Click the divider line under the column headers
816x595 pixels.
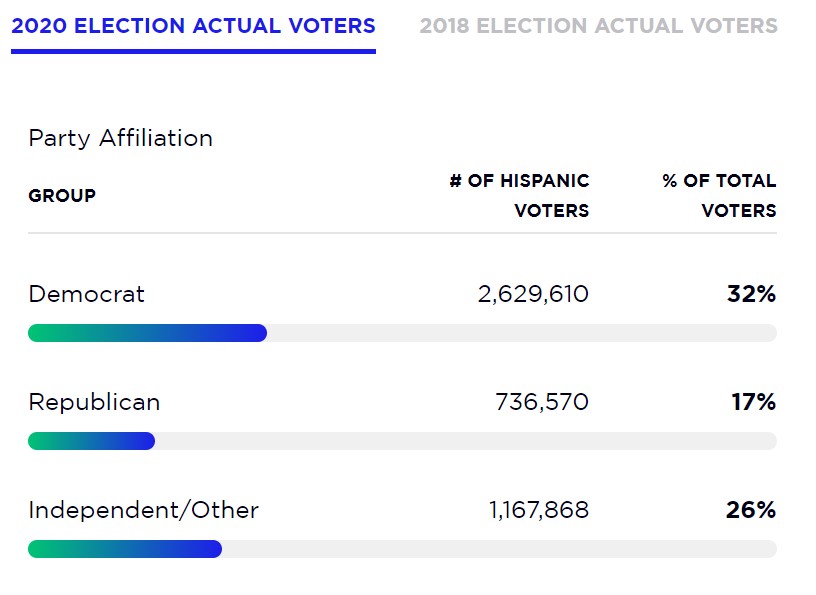tap(402, 233)
